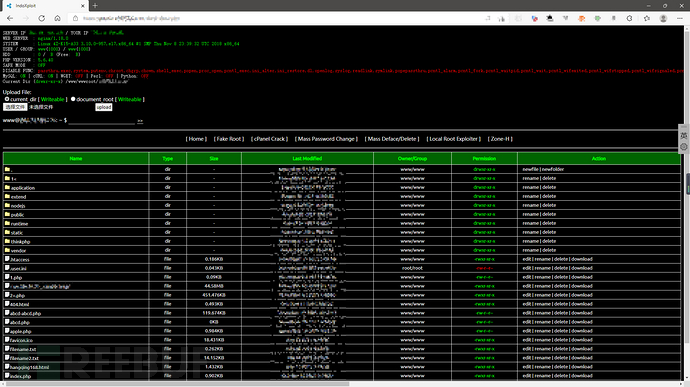Click the static folder icon
Image resolution: width=690 pixels, height=387 pixels.
click(7, 232)
